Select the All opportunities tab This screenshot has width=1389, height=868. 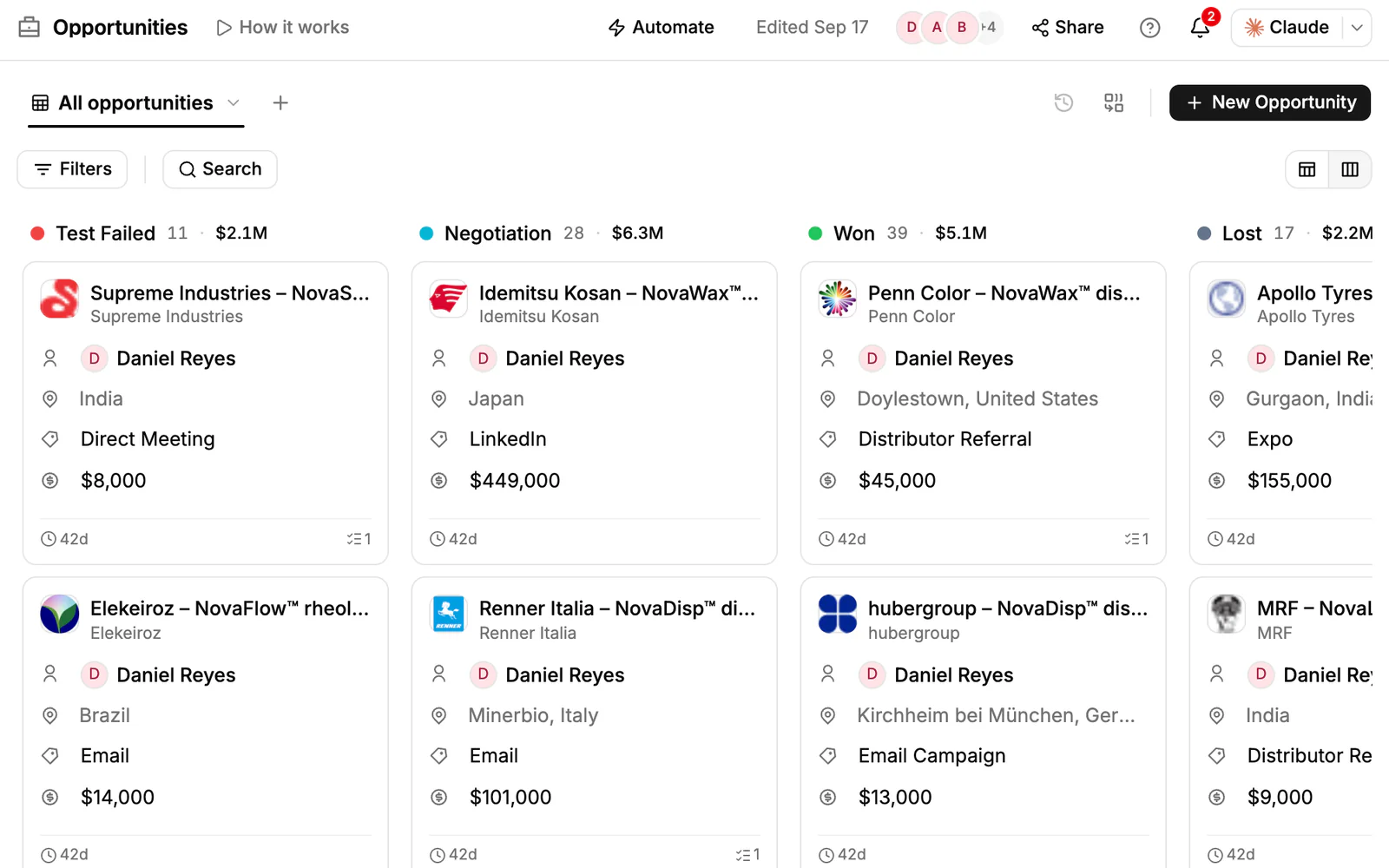[135, 103]
